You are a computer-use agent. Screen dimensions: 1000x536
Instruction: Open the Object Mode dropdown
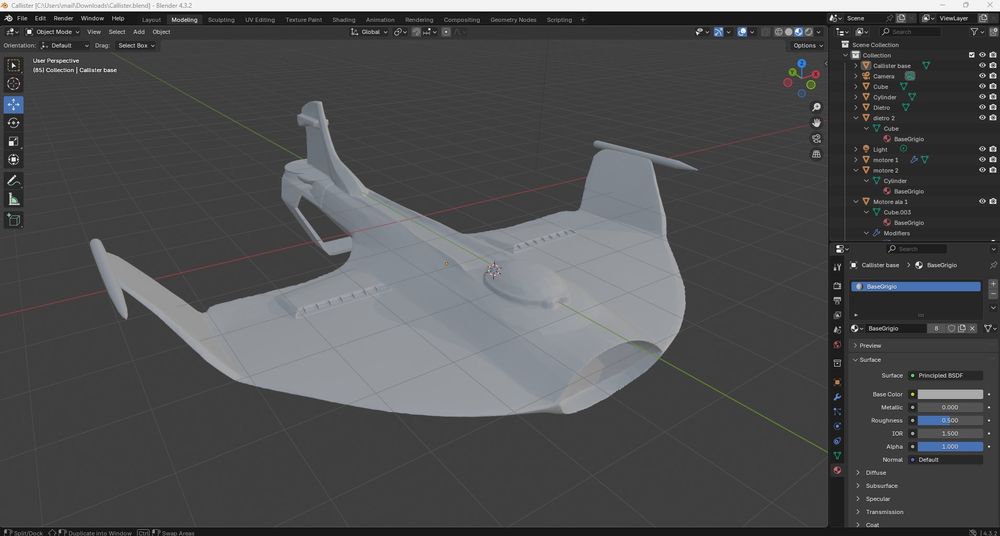point(52,32)
